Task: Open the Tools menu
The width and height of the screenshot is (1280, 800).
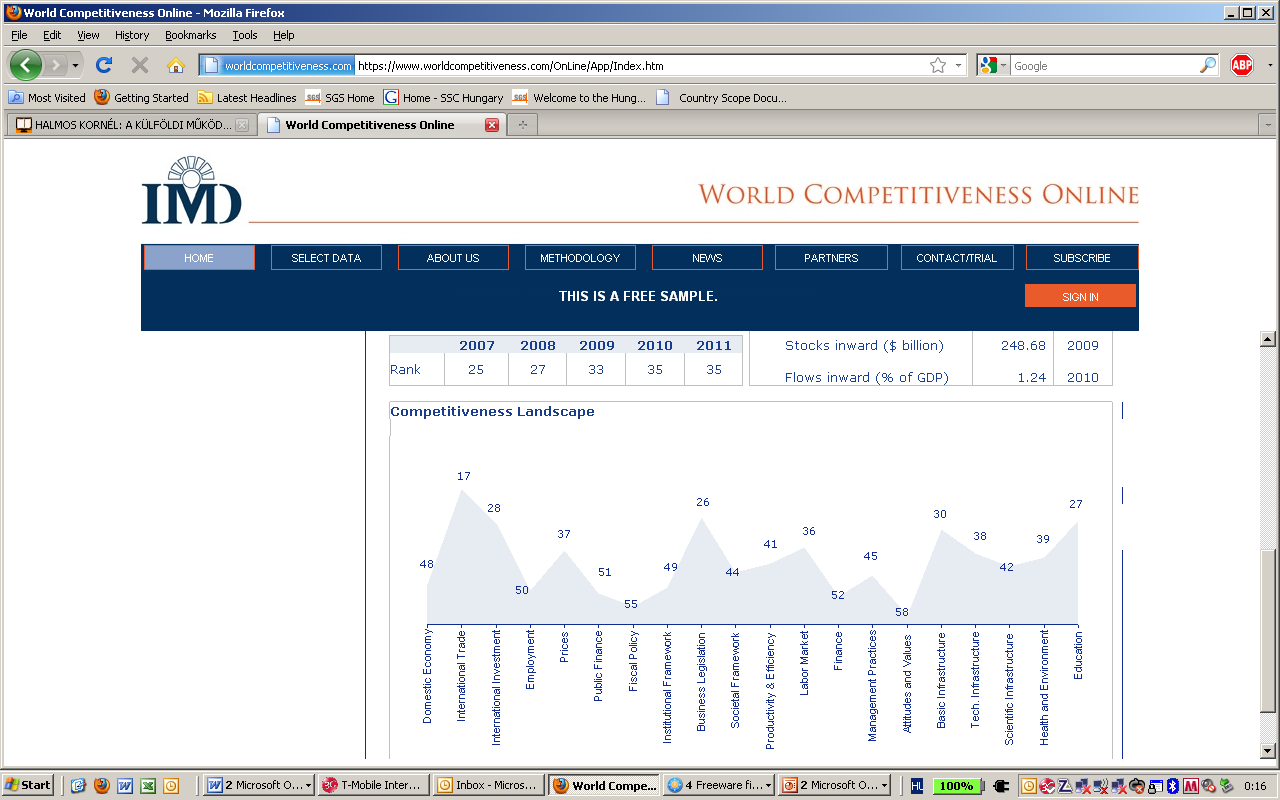Action: 245,35
